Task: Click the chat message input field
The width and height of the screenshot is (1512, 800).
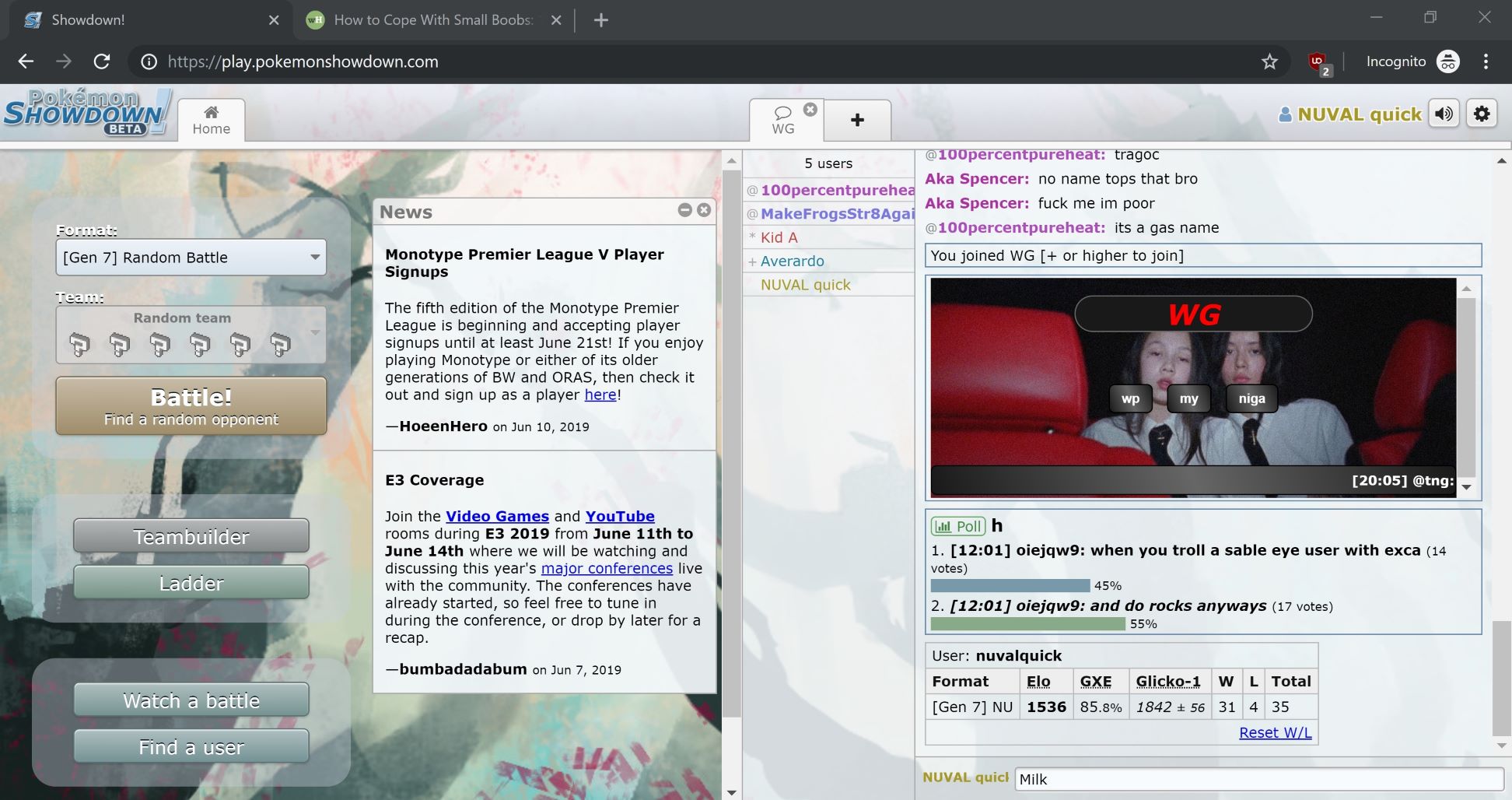Action: tap(1259, 779)
